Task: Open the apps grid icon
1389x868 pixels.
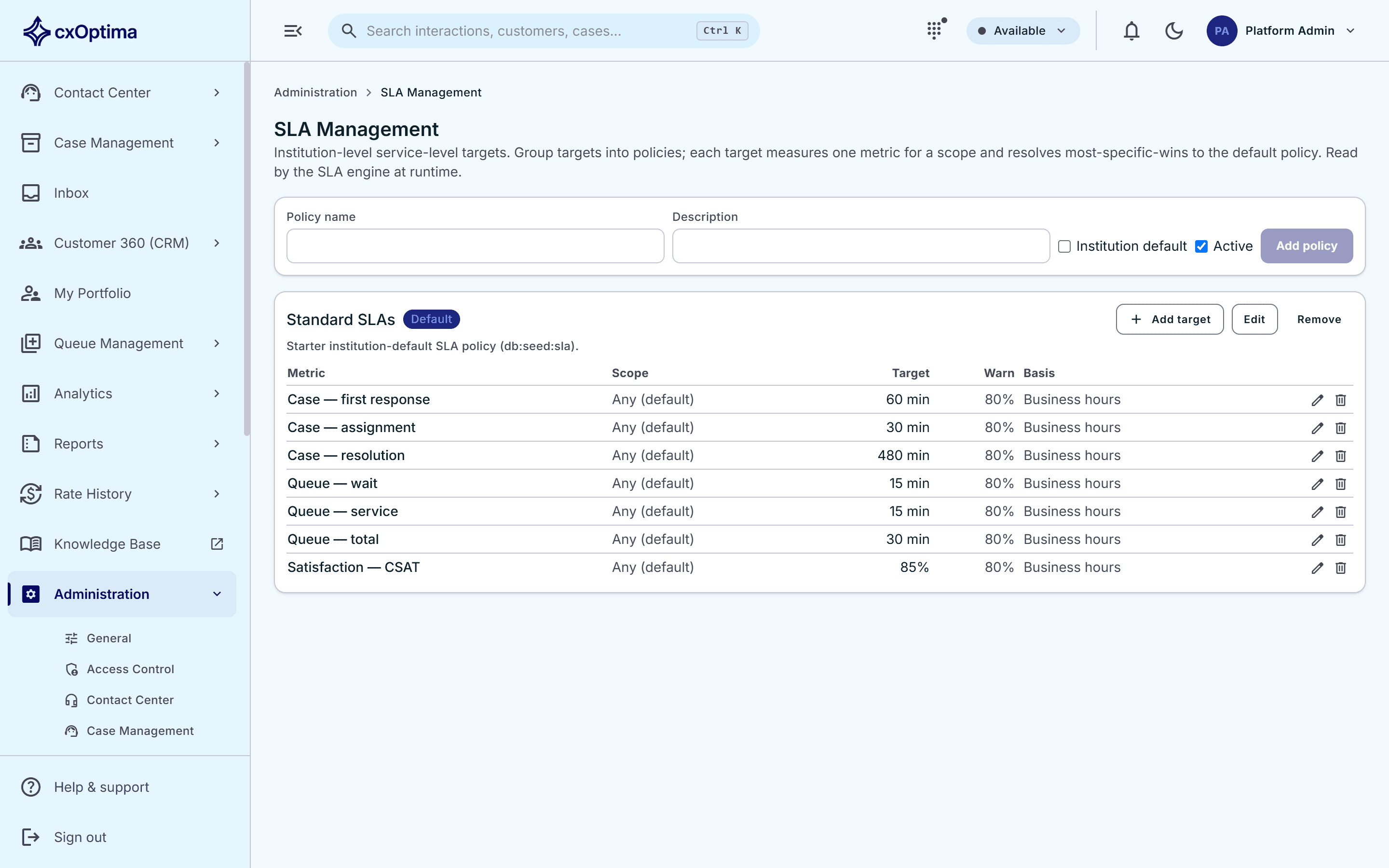Action: (x=935, y=30)
